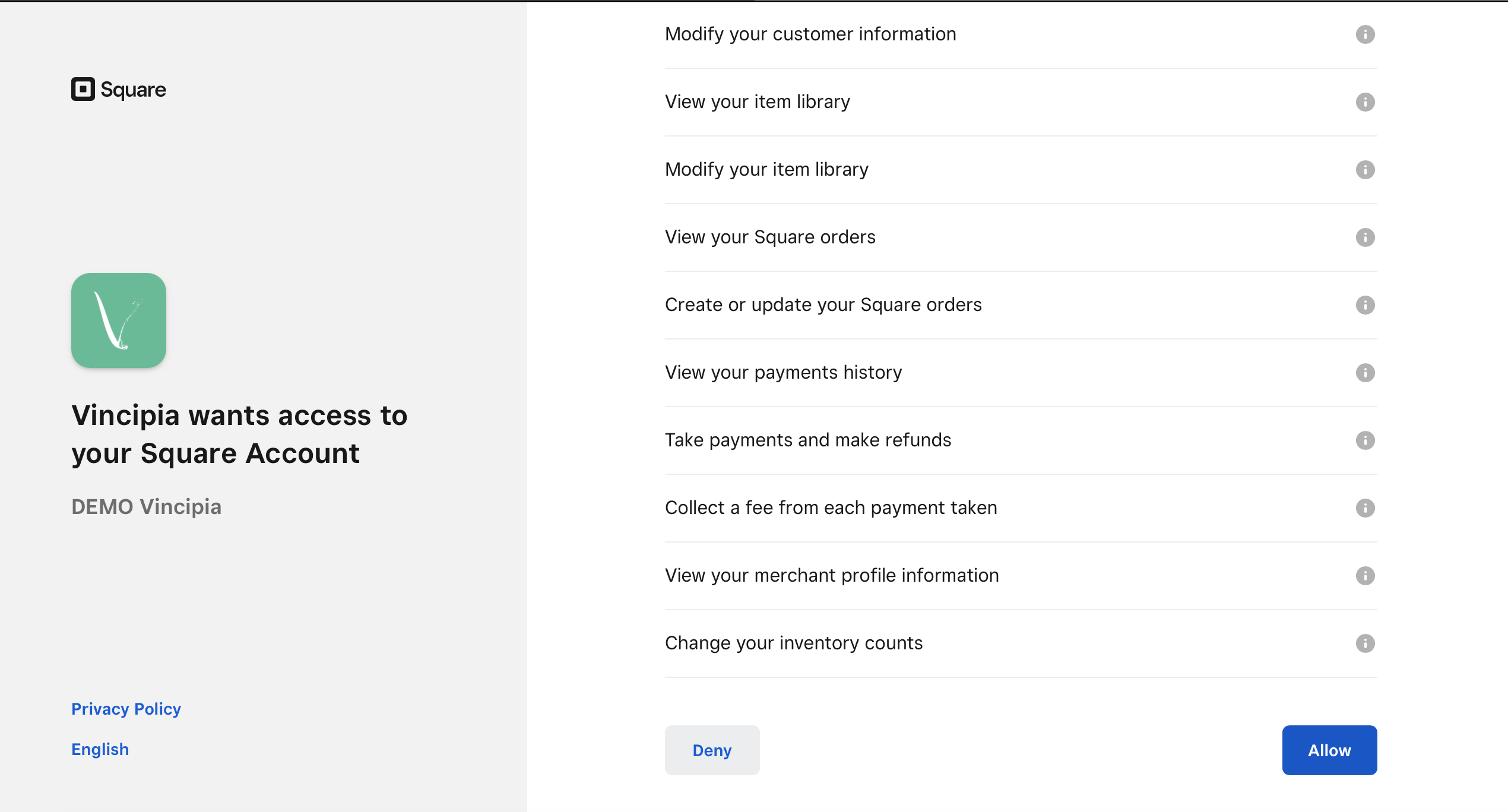Show info for View your Square orders
The image size is (1508, 812).
point(1365,237)
